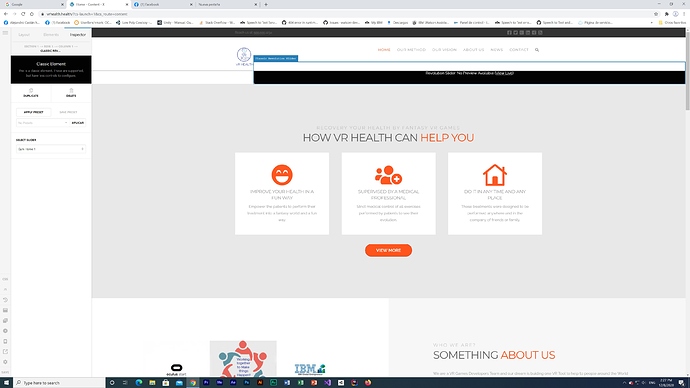Open the template manager icon in sidebar
The width and height of the screenshot is (690, 388).
(5, 310)
